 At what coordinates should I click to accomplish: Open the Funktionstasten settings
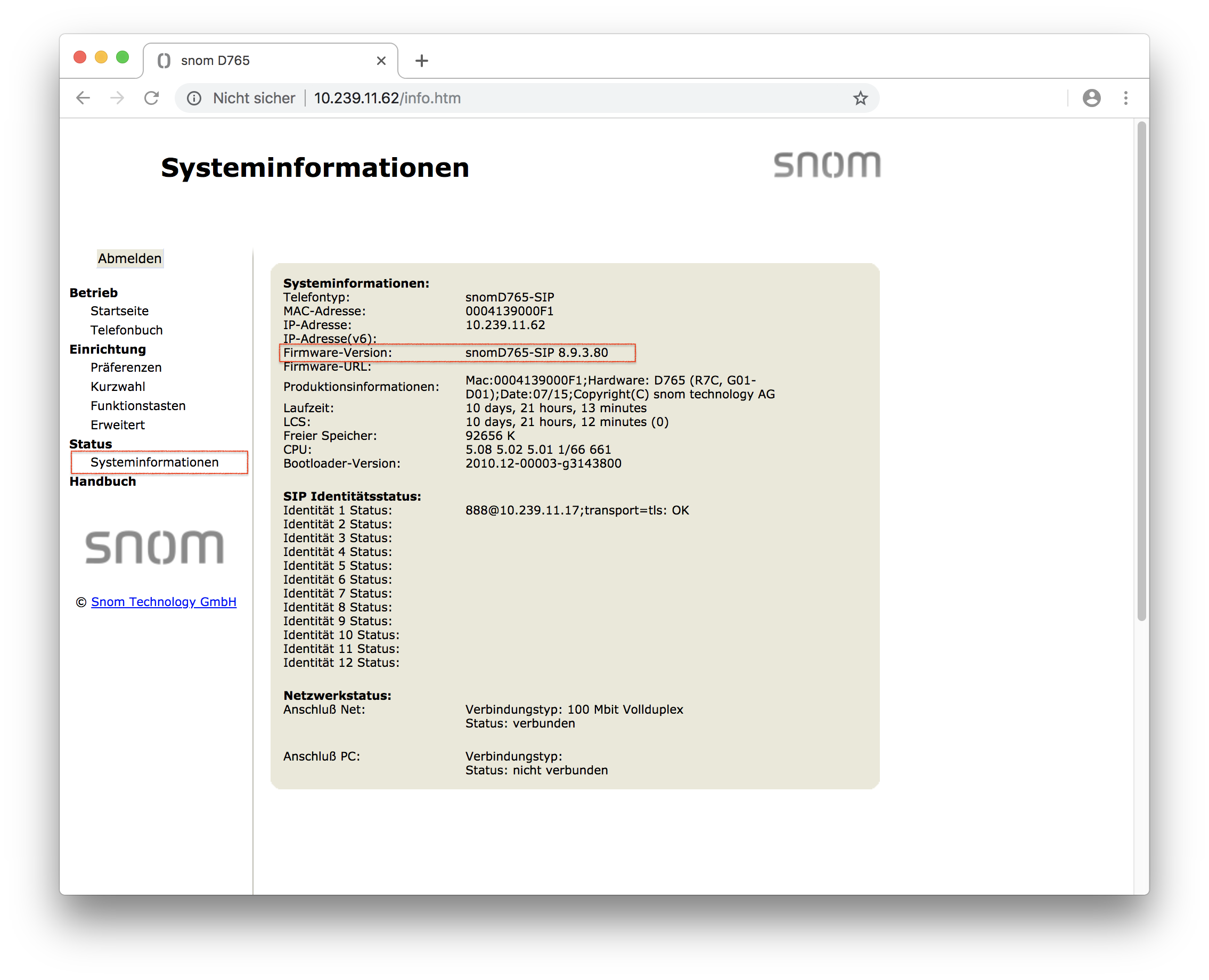click(138, 405)
